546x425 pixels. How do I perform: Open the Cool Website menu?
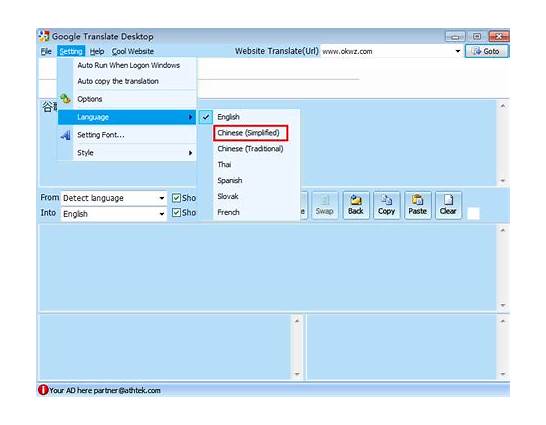point(133,52)
